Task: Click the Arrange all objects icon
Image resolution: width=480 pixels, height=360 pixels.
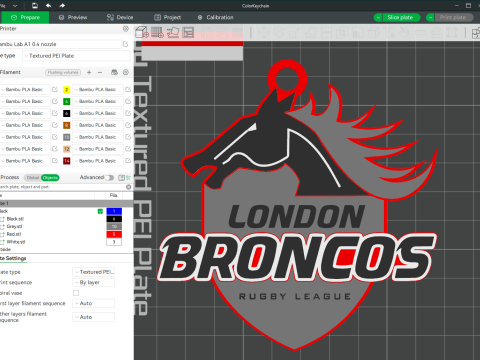Action: tap(188, 32)
